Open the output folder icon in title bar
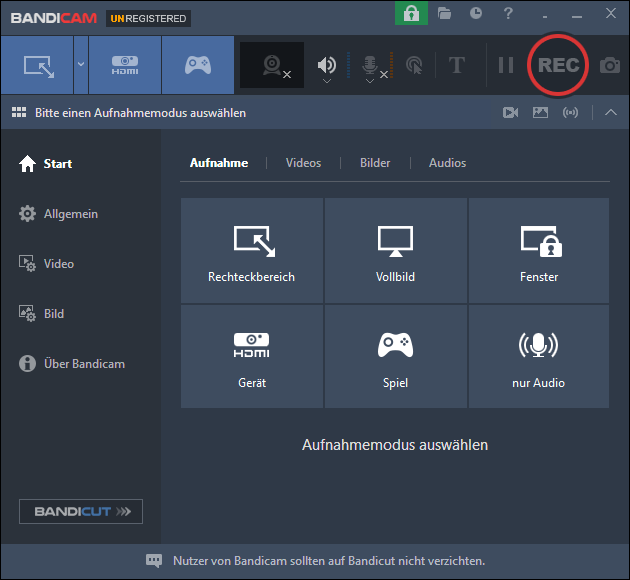Viewport: 630px width, 580px height. click(445, 14)
